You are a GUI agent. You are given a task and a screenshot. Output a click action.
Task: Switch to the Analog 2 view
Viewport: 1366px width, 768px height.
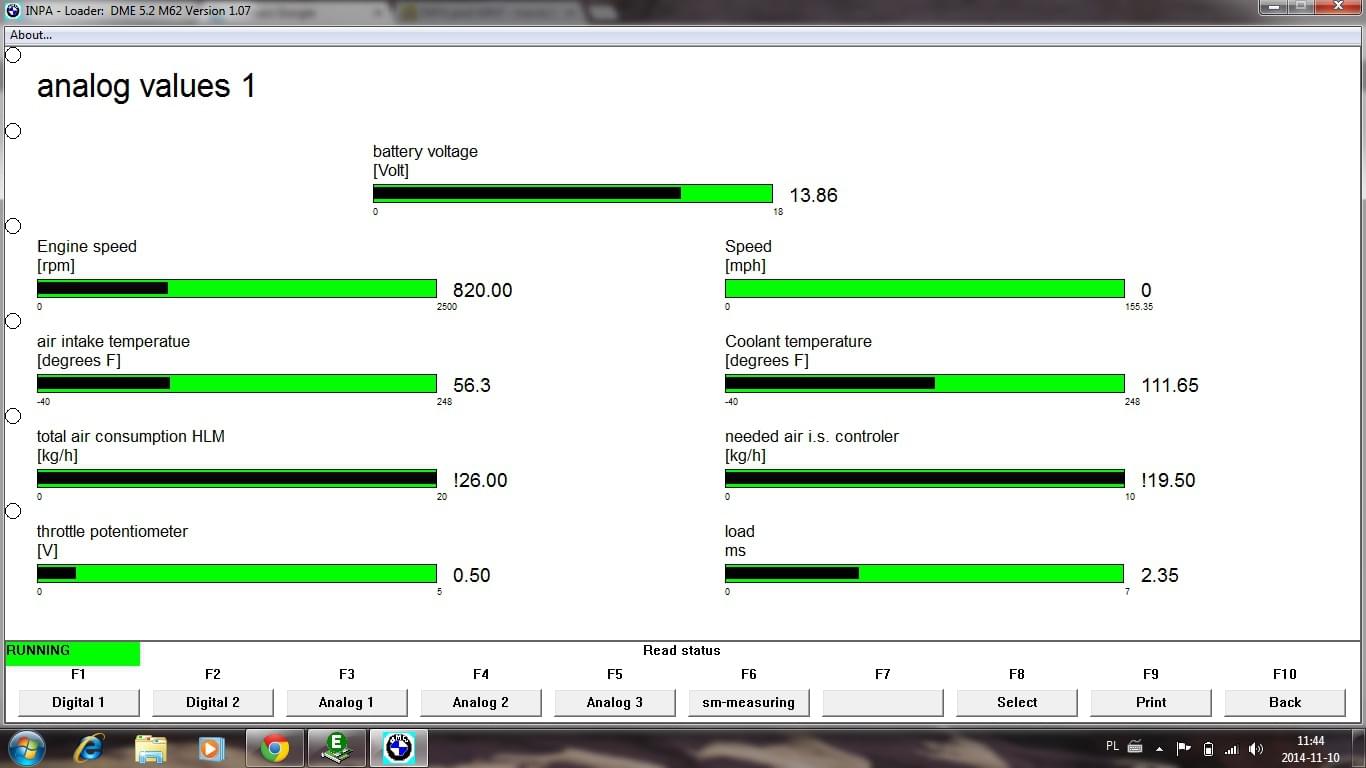[481, 702]
